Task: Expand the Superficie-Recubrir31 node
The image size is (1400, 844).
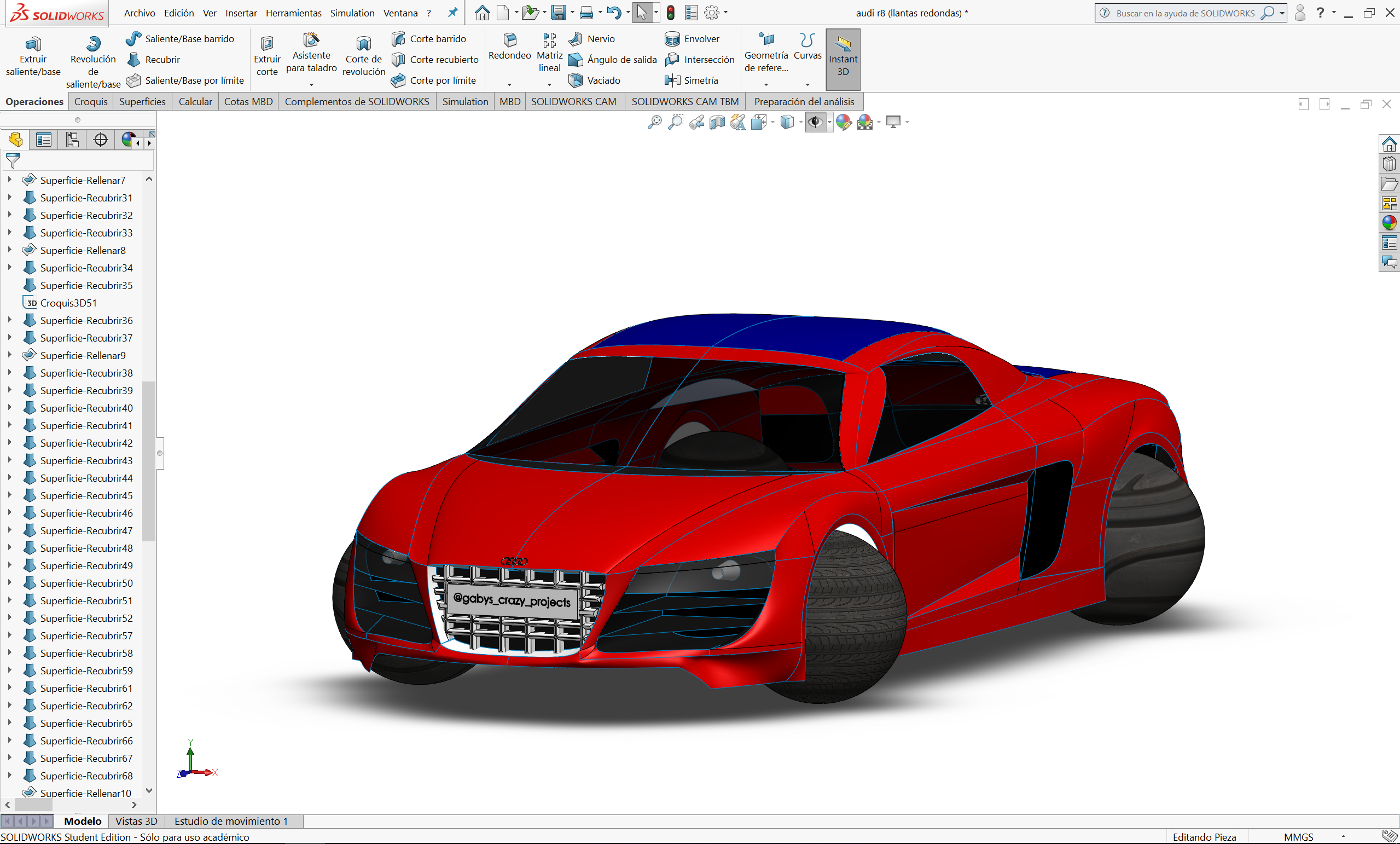Action: click(x=9, y=197)
